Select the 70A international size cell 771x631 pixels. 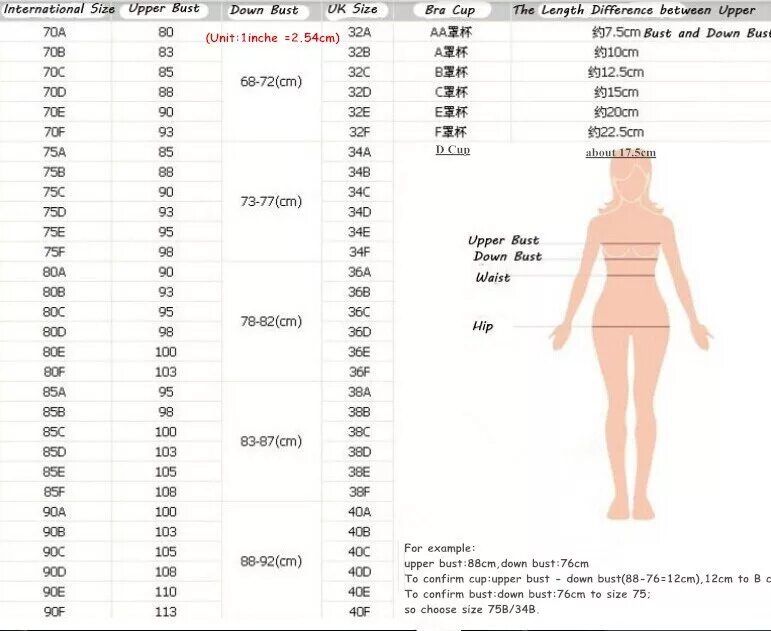pyautogui.click(x=54, y=32)
